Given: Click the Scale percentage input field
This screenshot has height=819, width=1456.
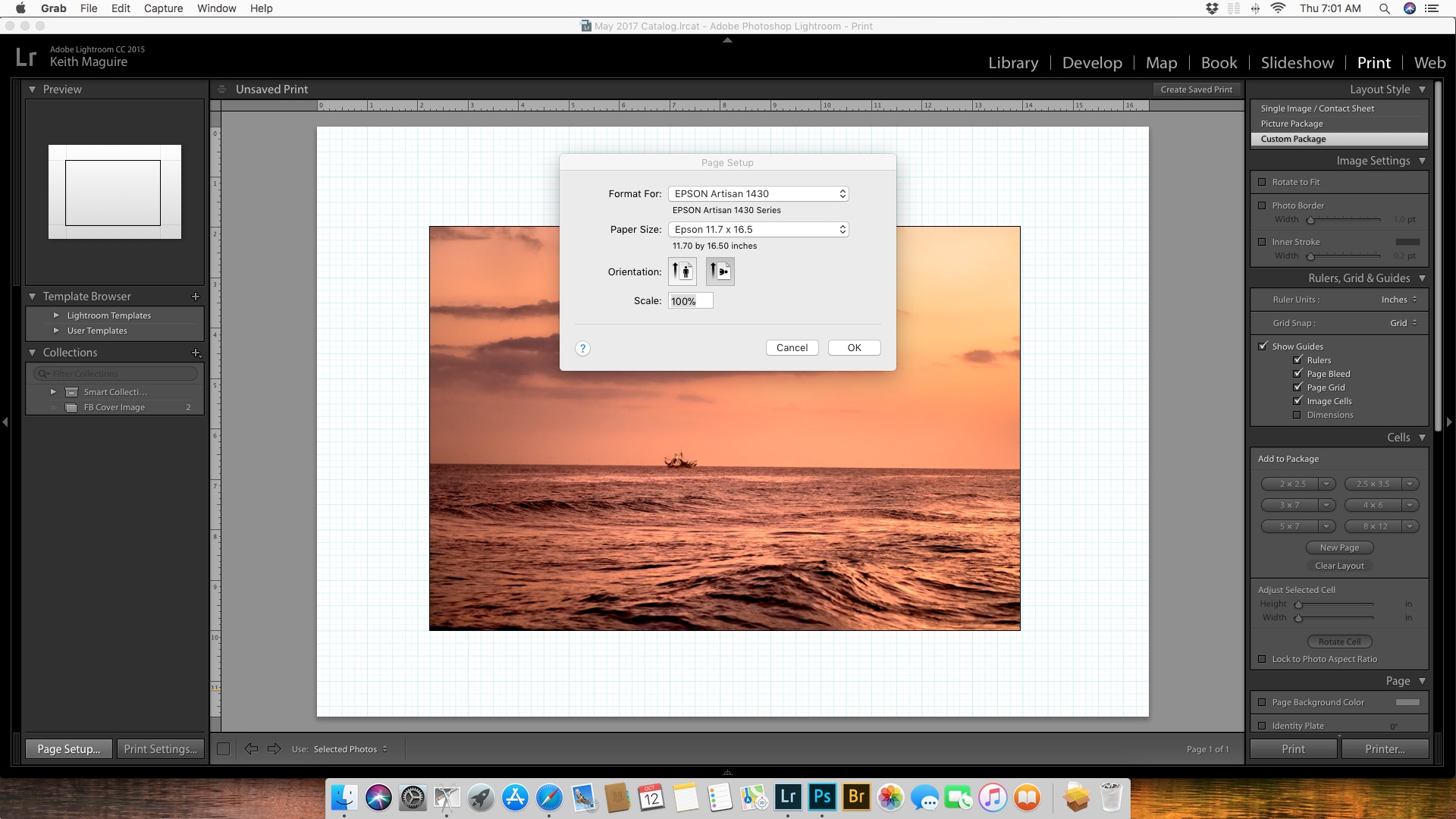Looking at the screenshot, I should point(689,300).
